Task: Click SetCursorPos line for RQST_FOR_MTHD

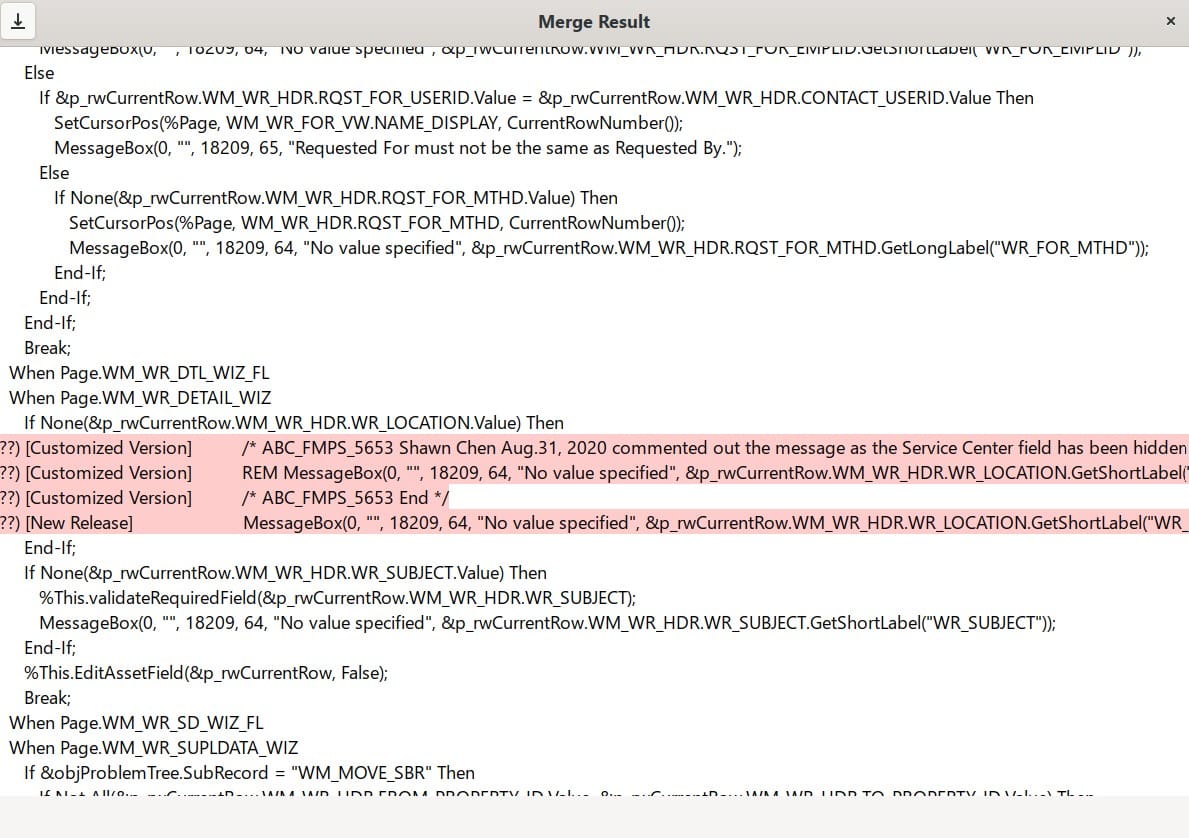Action: (376, 223)
